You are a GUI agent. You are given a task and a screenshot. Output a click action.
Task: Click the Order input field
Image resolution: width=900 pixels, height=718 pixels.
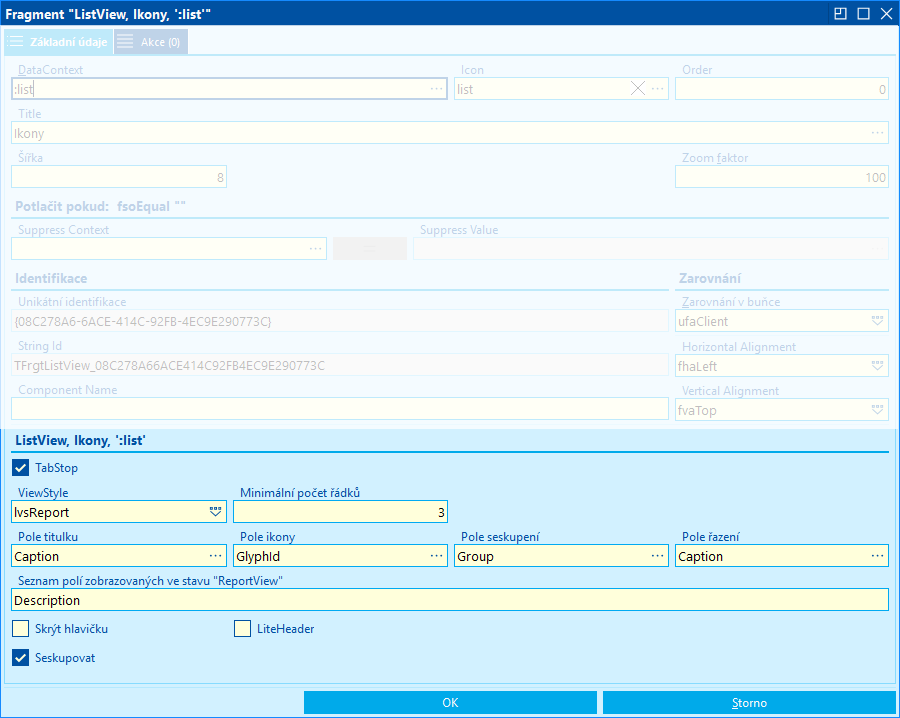coord(782,89)
